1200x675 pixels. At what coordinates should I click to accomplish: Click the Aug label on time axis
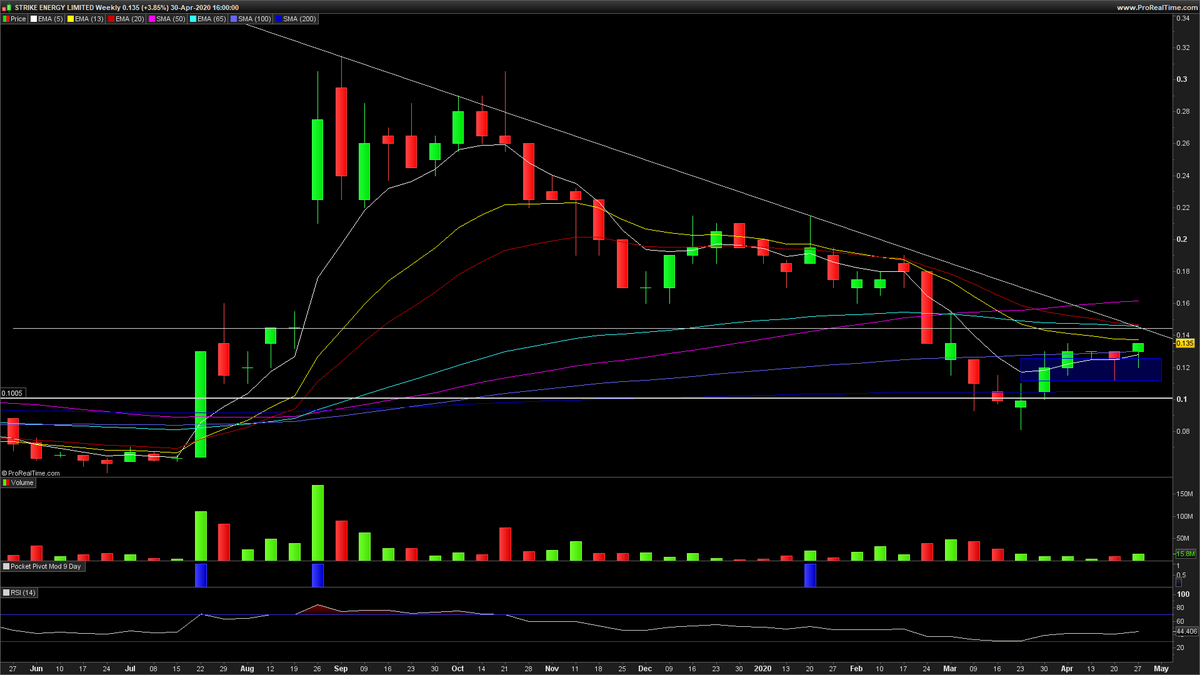click(x=246, y=666)
